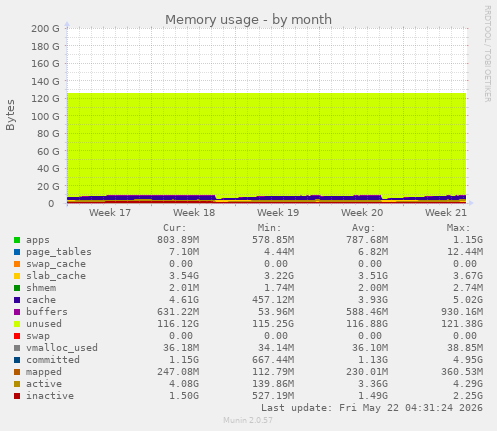Viewport: 497px width, 431px height.
Task: Click the 'Week 18' axis label
Action: (x=194, y=213)
